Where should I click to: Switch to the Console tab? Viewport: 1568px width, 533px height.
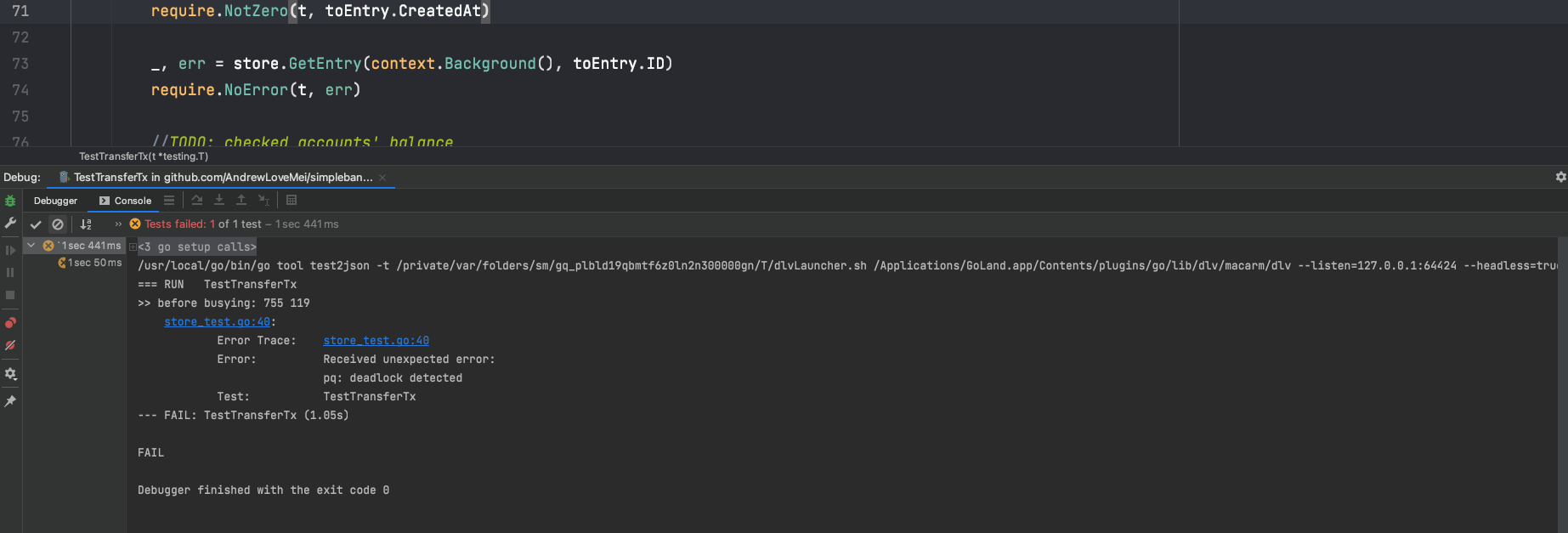click(x=125, y=201)
